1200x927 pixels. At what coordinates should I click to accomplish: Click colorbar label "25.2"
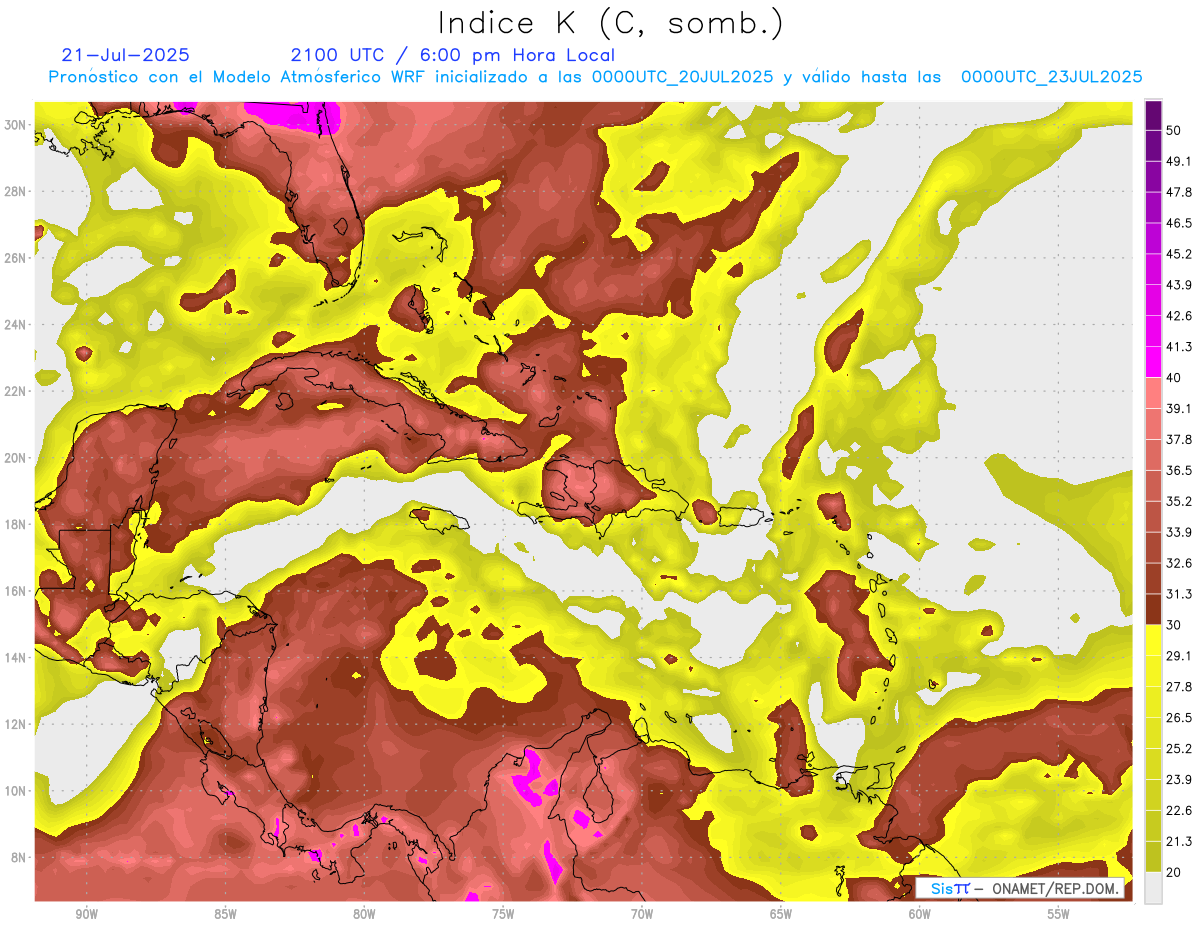point(1179,748)
